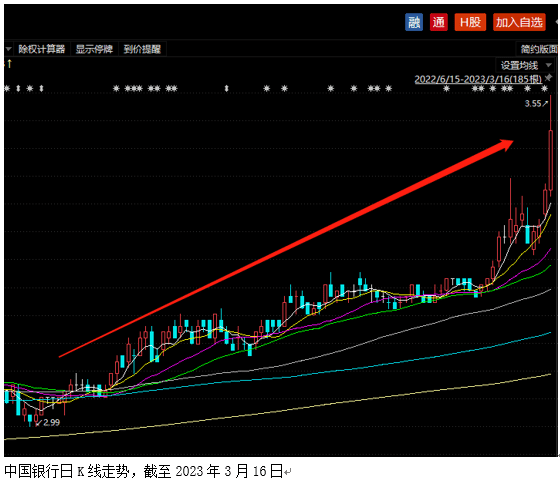560x480 pixels.
Task: Click the red 通 stock-connect badge
Action: tap(439, 22)
